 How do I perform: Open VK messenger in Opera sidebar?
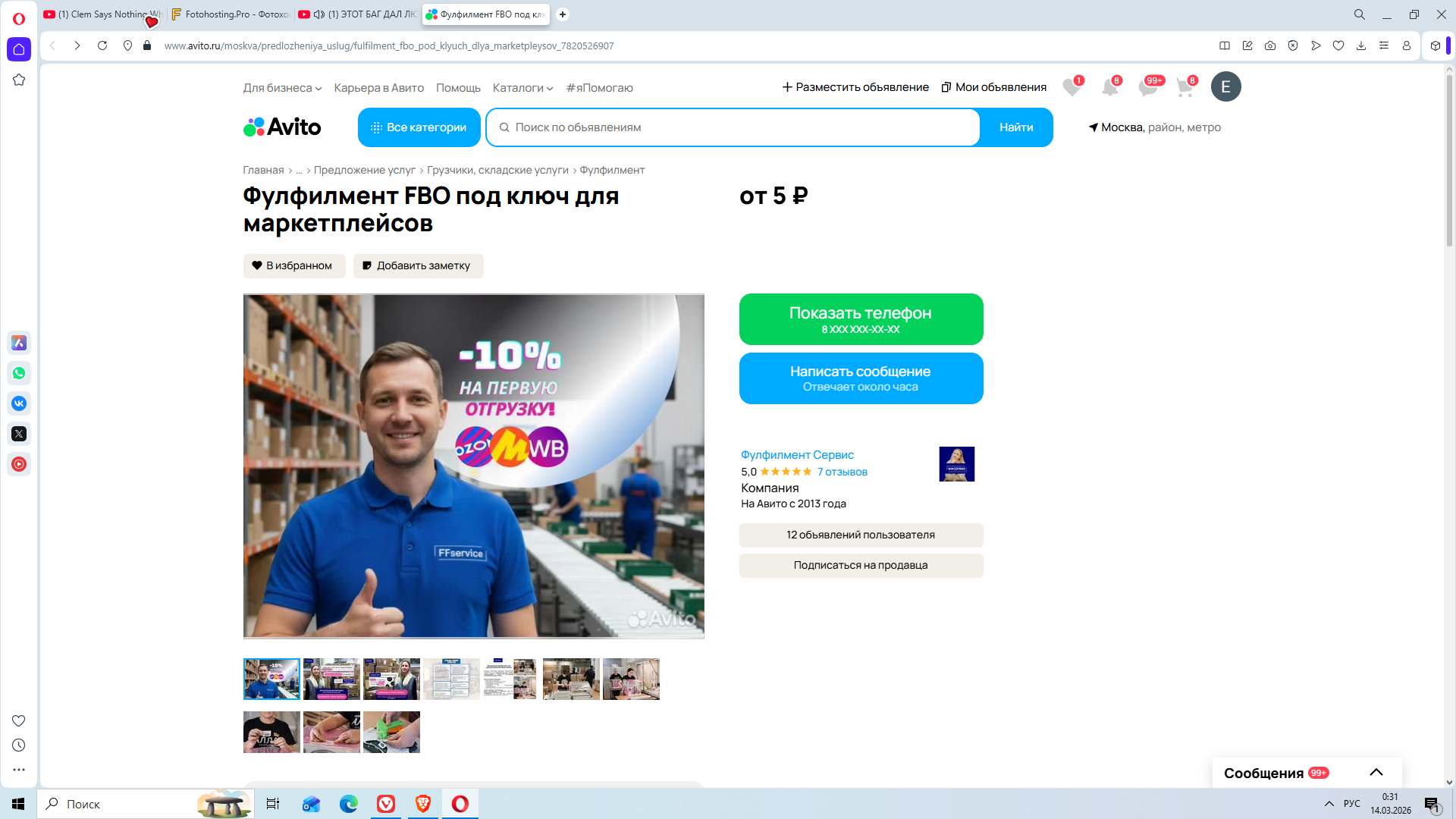(19, 403)
